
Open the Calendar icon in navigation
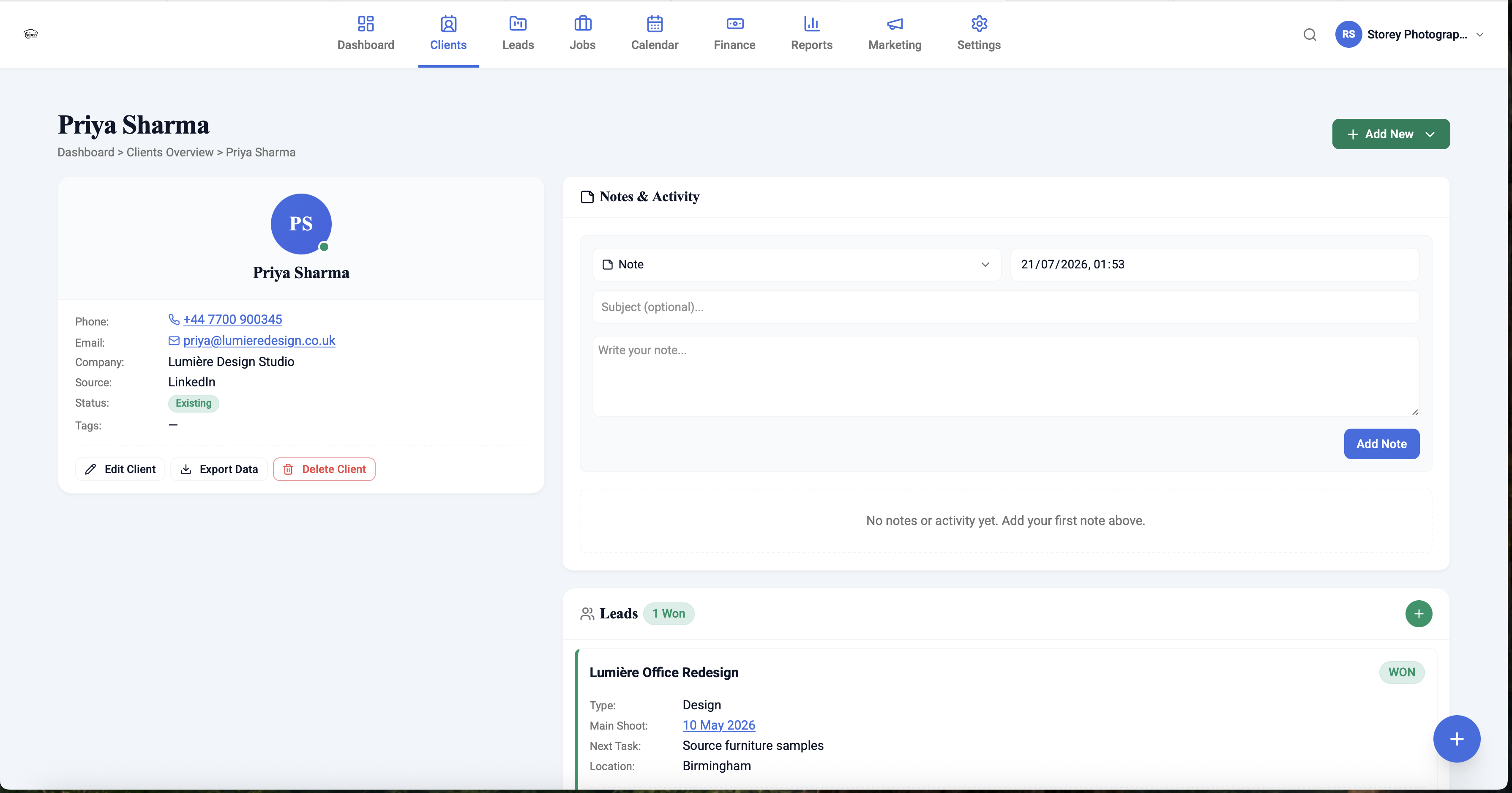[x=655, y=24]
